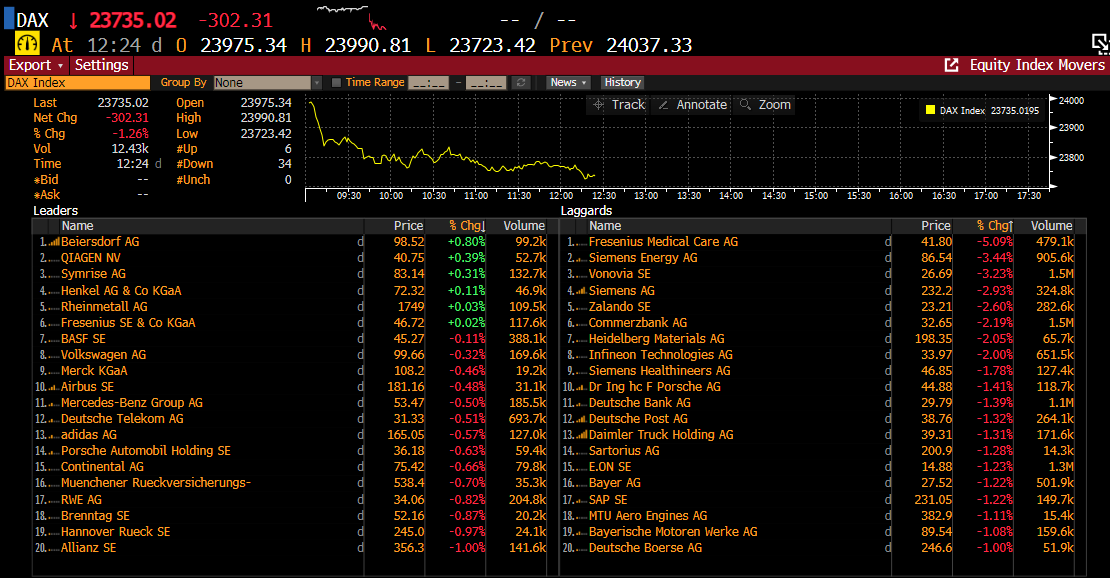Image resolution: width=1110 pixels, height=578 pixels.
Task: Click the -5.09% change for Fresenius Medical Care
Action: point(995,242)
